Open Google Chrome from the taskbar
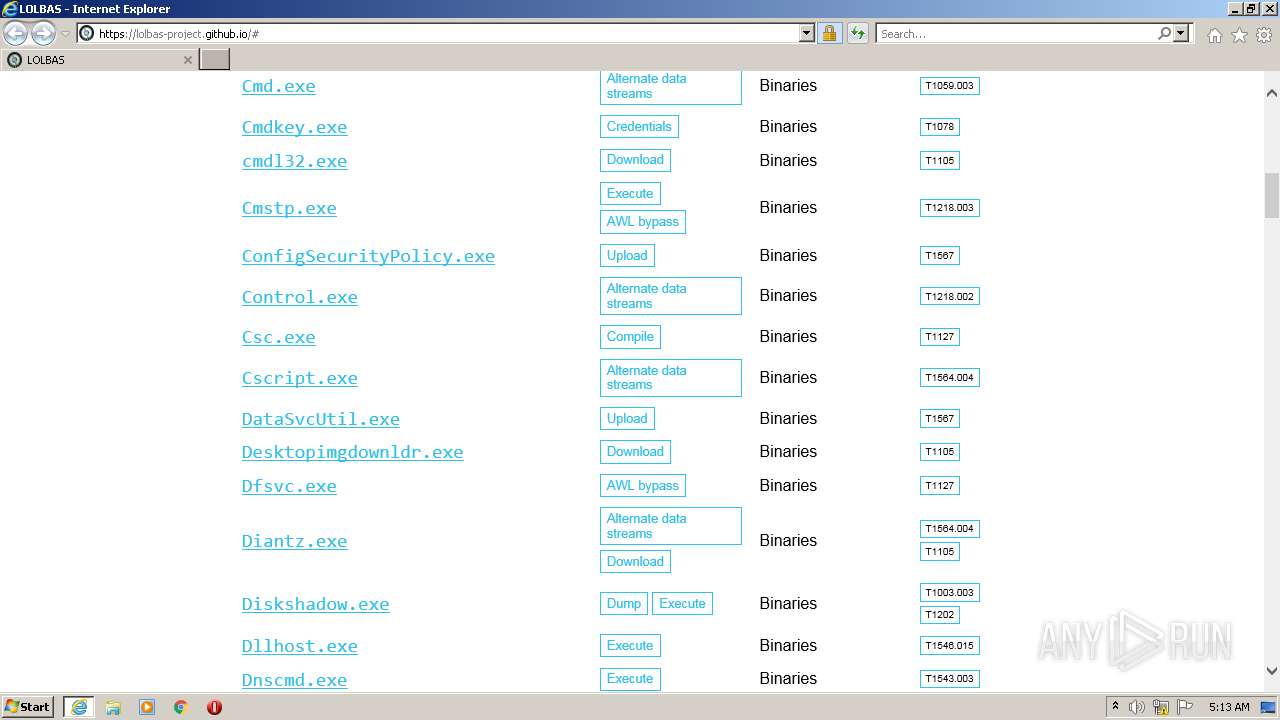The image size is (1280, 720). (x=181, y=707)
